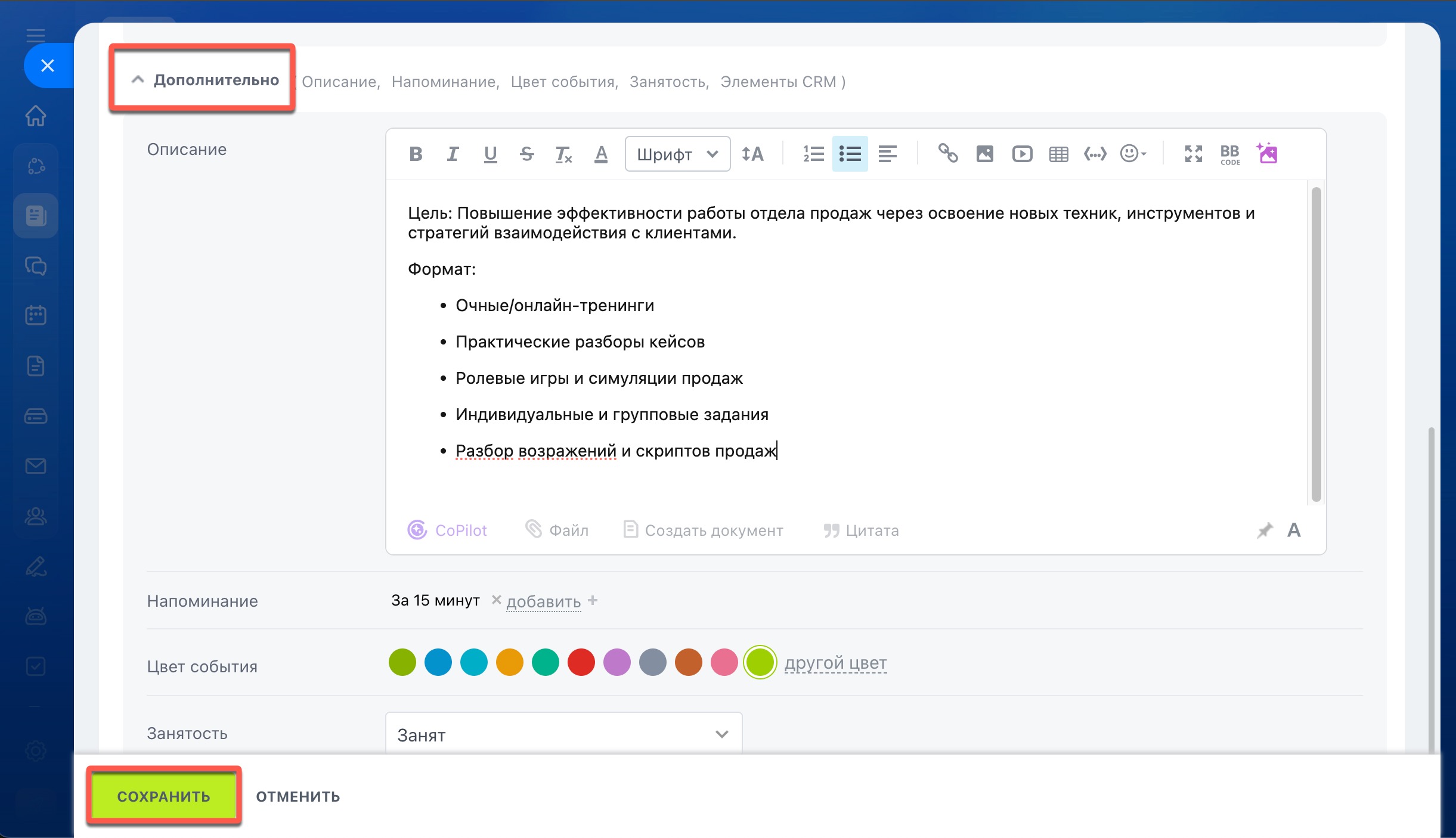Pin the editor toolbar pin icon
The width and height of the screenshot is (1456, 838).
coord(1264,530)
